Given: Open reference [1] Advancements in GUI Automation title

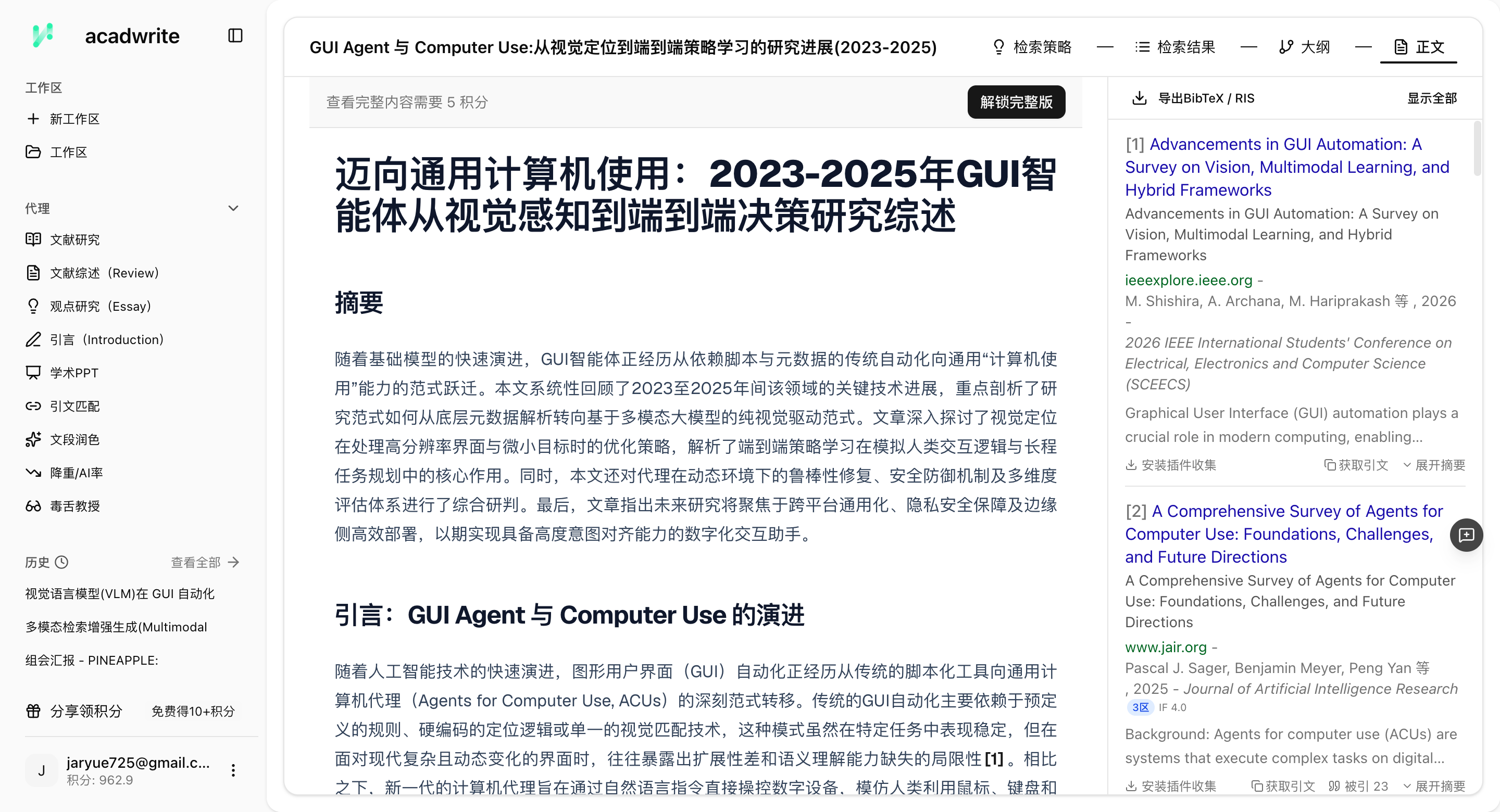Looking at the screenshot, I should tap(1287, 167).
